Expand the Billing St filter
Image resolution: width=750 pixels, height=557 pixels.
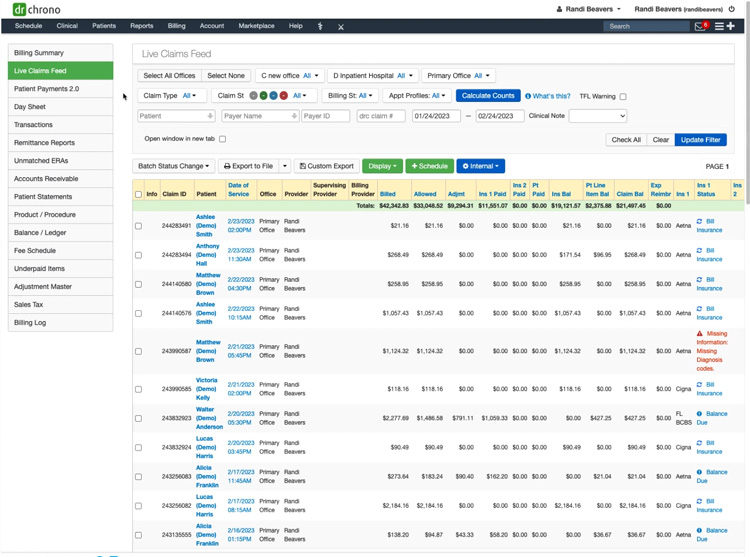pos(350,96)
